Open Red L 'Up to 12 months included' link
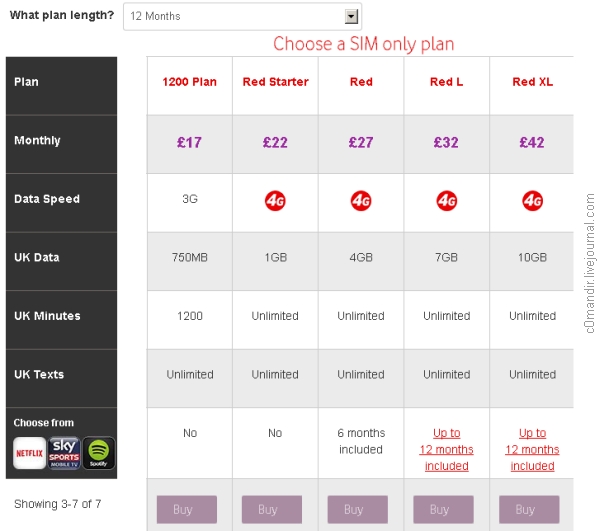This screenshot has height=531, width=600. click(447, 450)
